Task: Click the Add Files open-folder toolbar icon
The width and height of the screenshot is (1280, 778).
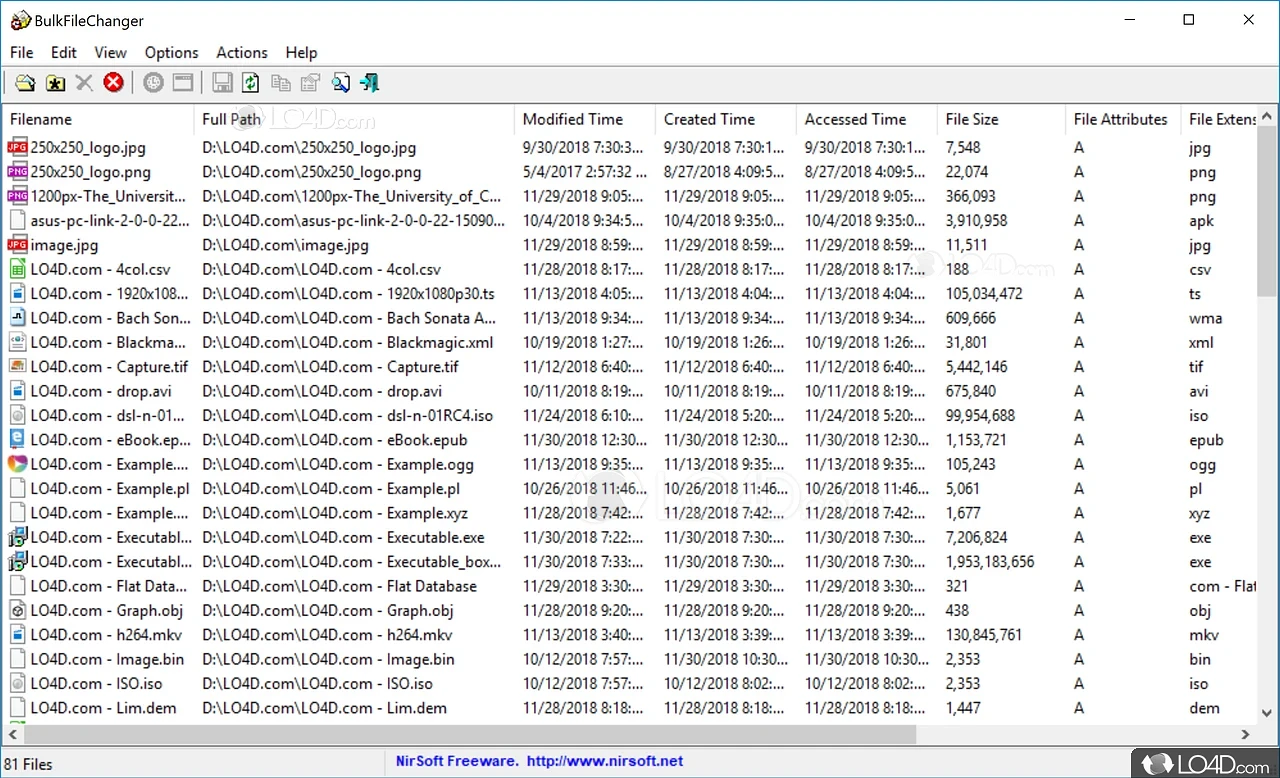Action: (x=24, y=83)
